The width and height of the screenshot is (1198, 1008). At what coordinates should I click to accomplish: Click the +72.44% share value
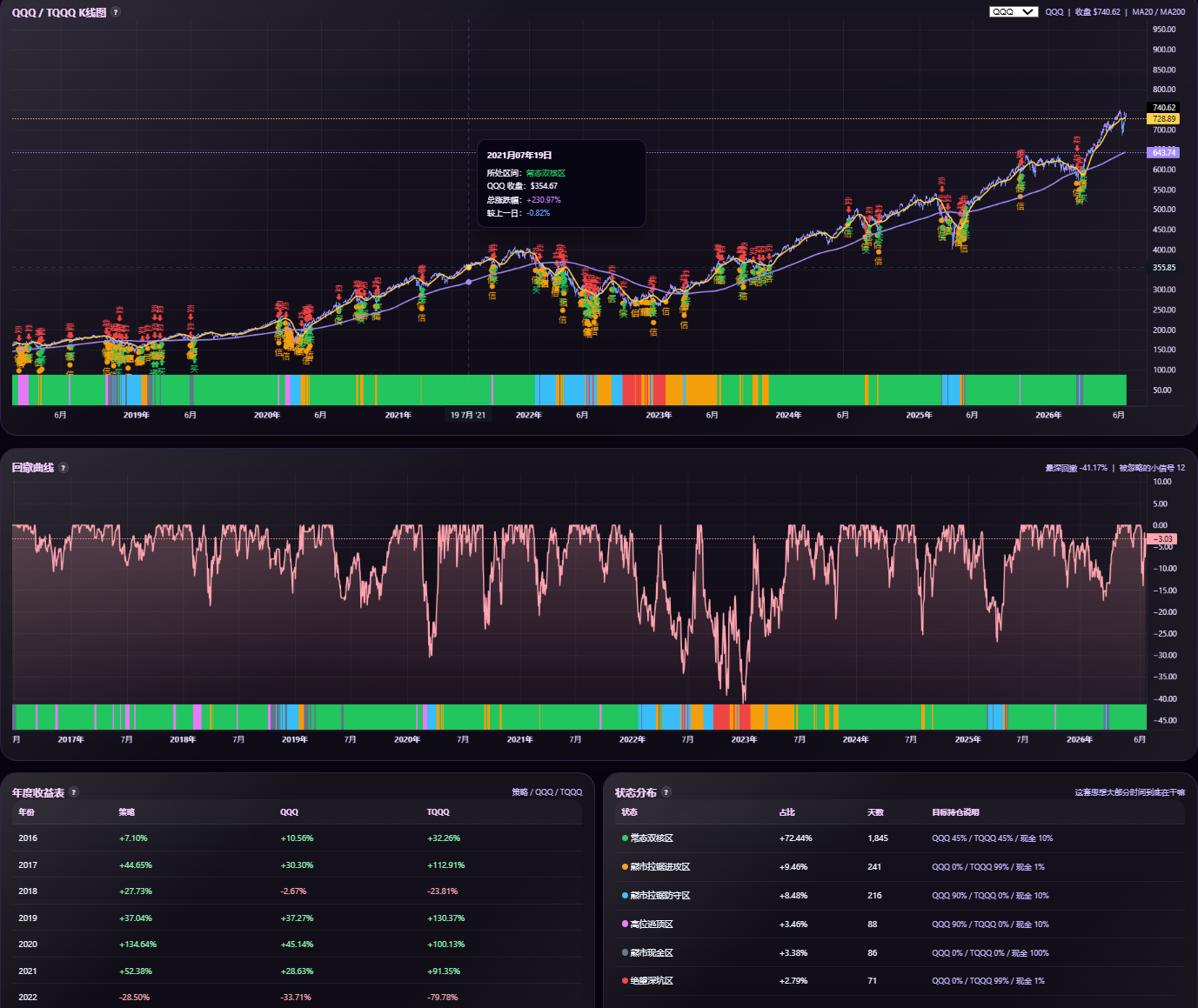click(796, 838)
